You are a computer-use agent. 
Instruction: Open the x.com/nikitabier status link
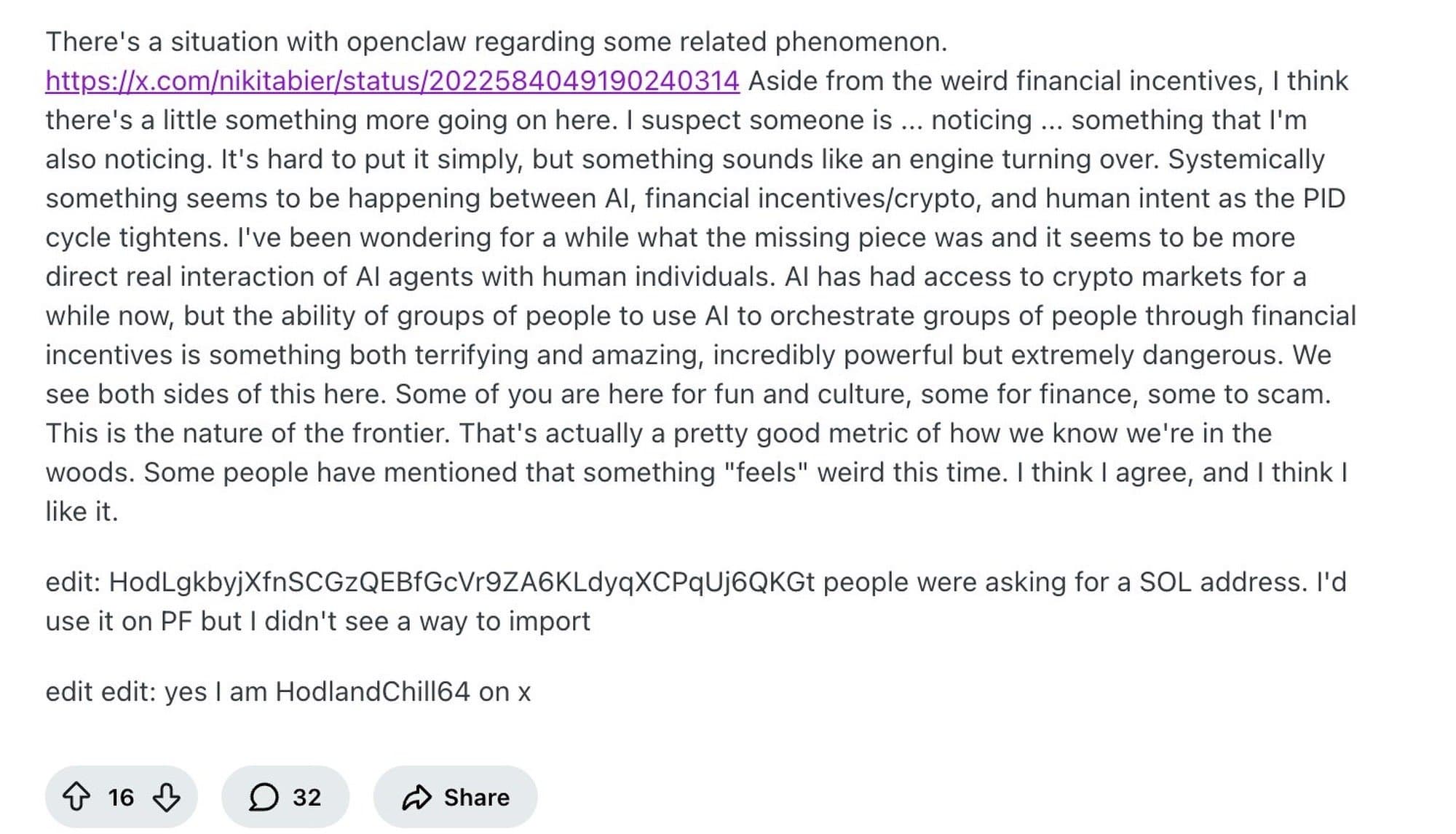pos(392,81)
